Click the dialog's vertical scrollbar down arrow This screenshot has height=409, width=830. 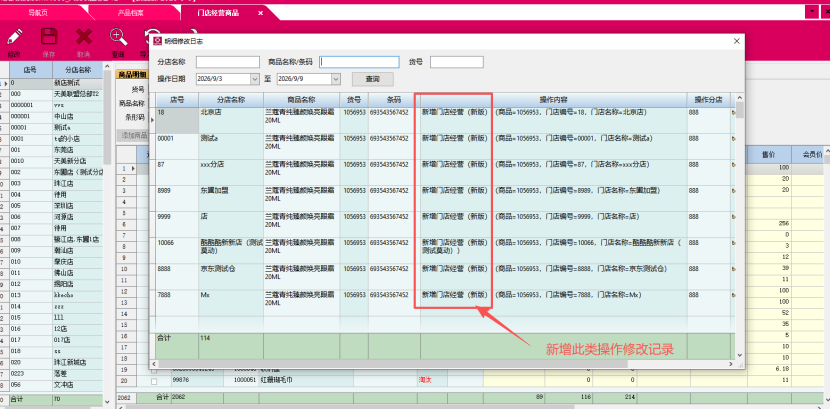[739, 355]
